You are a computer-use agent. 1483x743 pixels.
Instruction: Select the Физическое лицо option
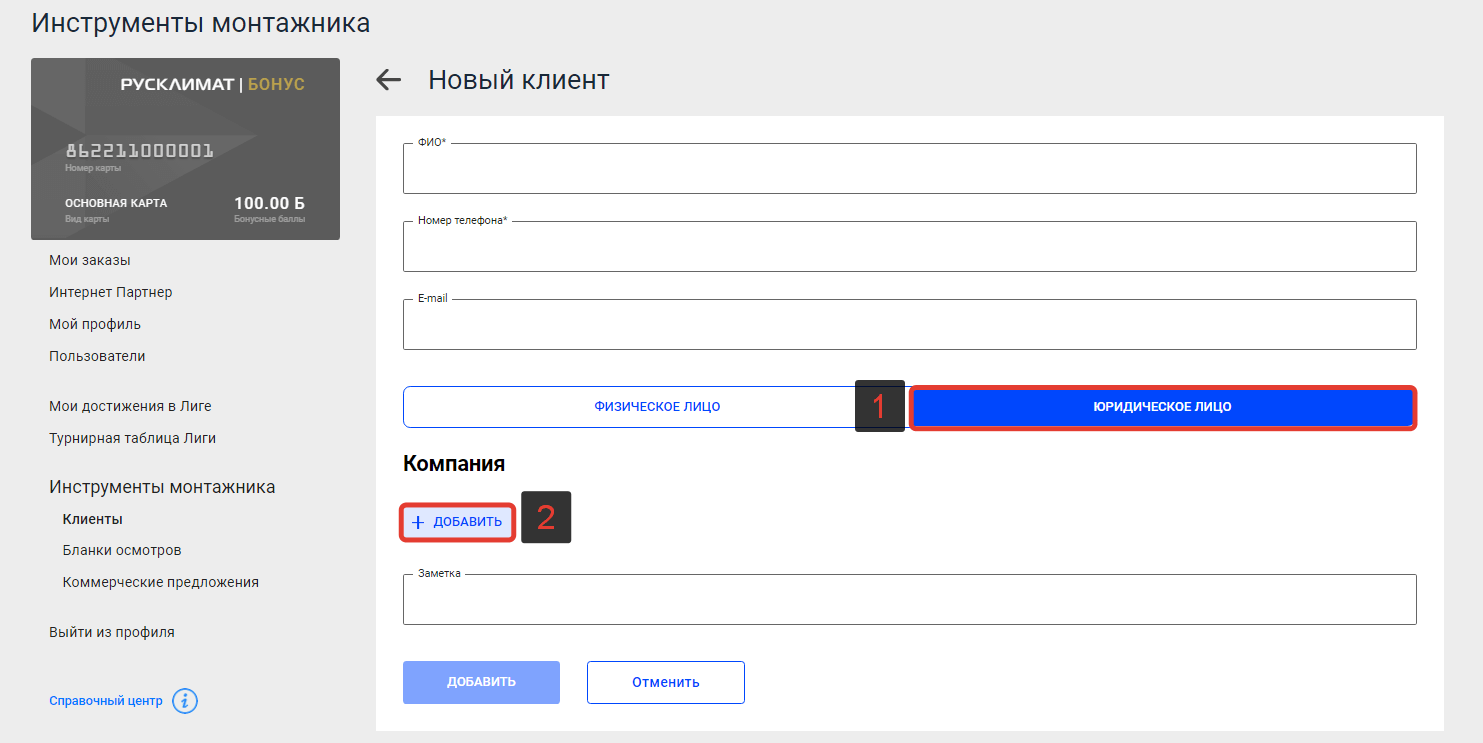point(657,407)
